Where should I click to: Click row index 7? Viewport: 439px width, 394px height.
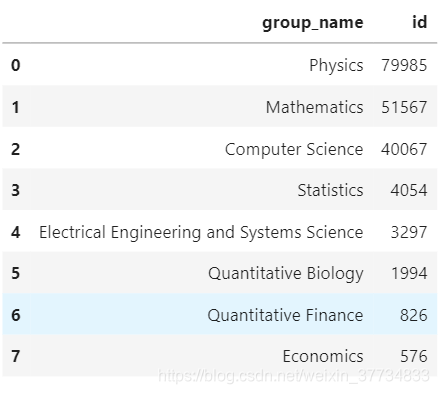16,356
